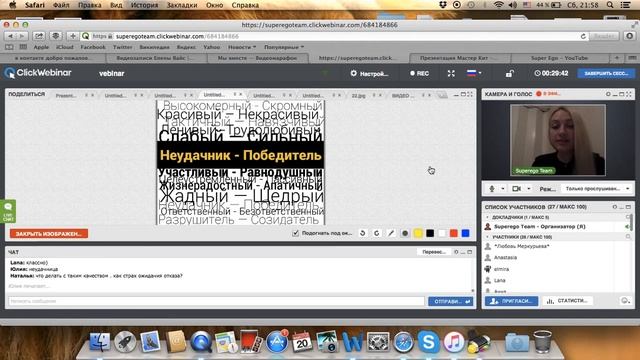Rotate image clockwise icon

[x=377, y=233]
